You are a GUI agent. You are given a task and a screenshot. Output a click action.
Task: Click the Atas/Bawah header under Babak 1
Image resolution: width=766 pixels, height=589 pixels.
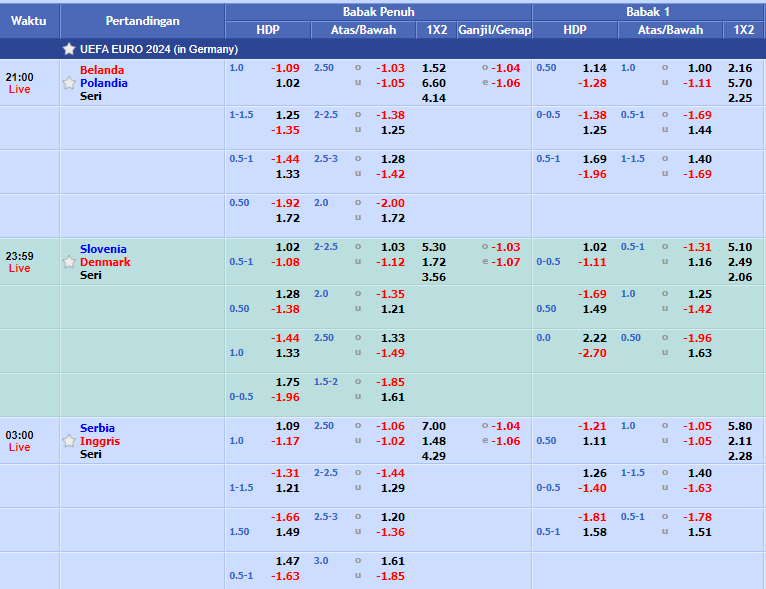pos(670,30)
